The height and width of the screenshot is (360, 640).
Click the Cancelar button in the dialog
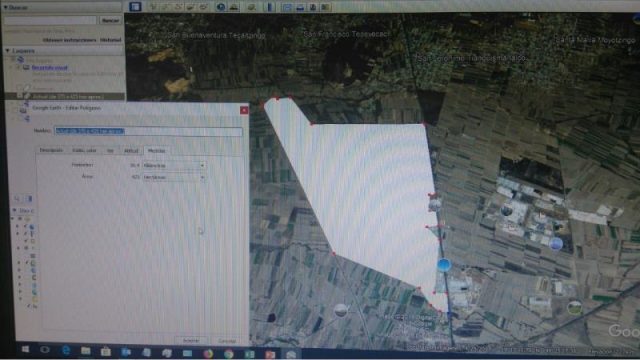click(x=227, y=341)
